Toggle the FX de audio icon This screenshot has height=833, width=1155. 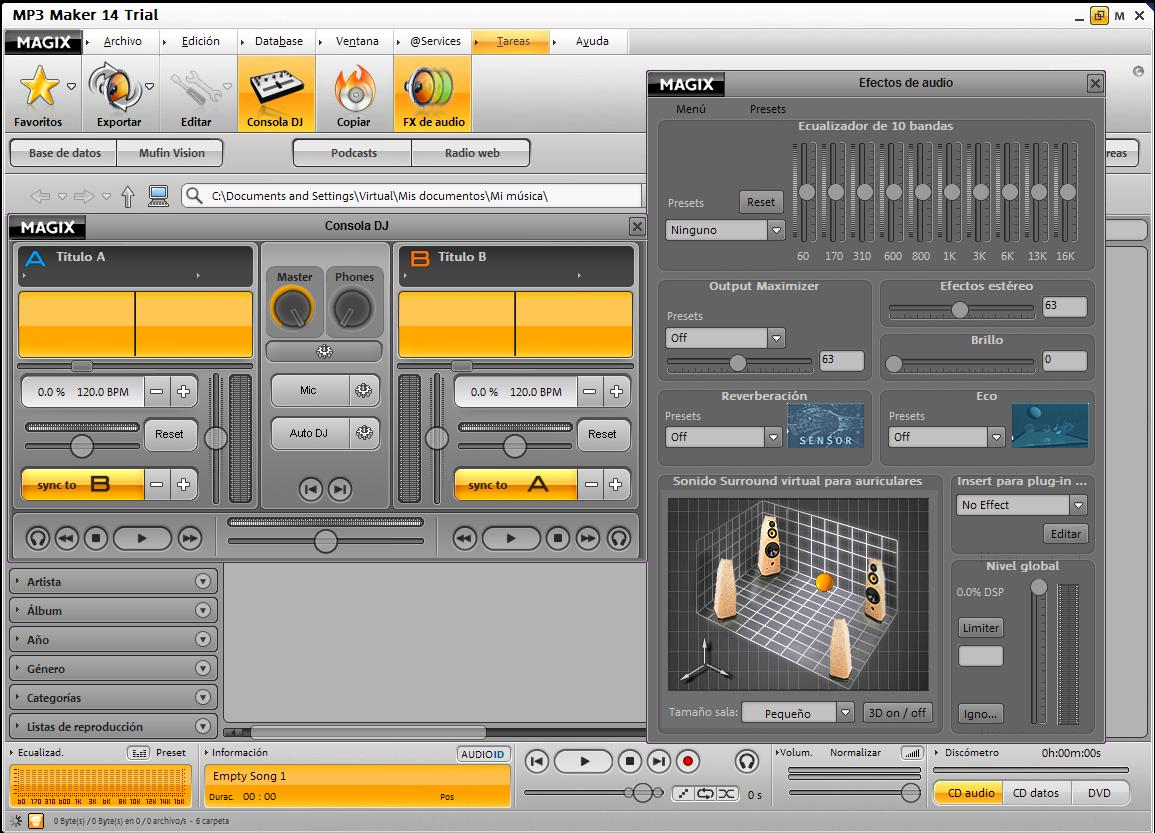tap(433, 94)
